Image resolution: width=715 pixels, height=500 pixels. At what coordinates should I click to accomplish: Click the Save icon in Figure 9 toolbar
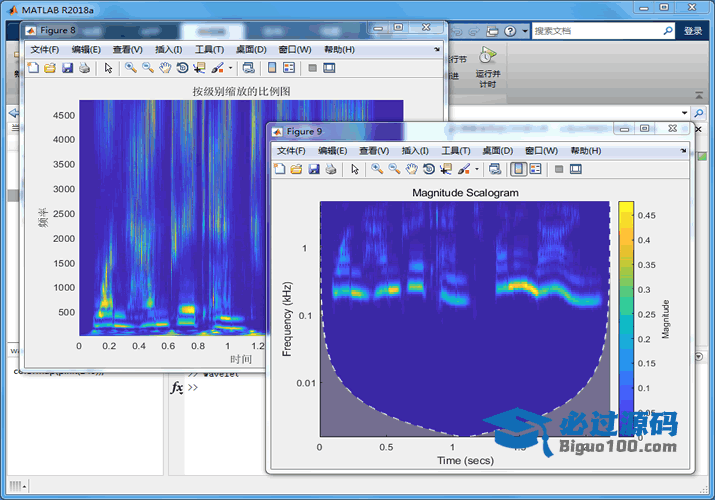pyautogui.click(x=313, y=169)
